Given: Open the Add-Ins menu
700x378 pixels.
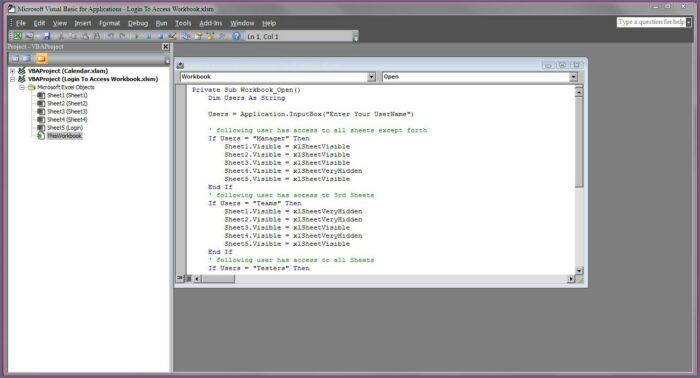Looking at the screenshot, I should pyautogui.click(x=210, y=23).
